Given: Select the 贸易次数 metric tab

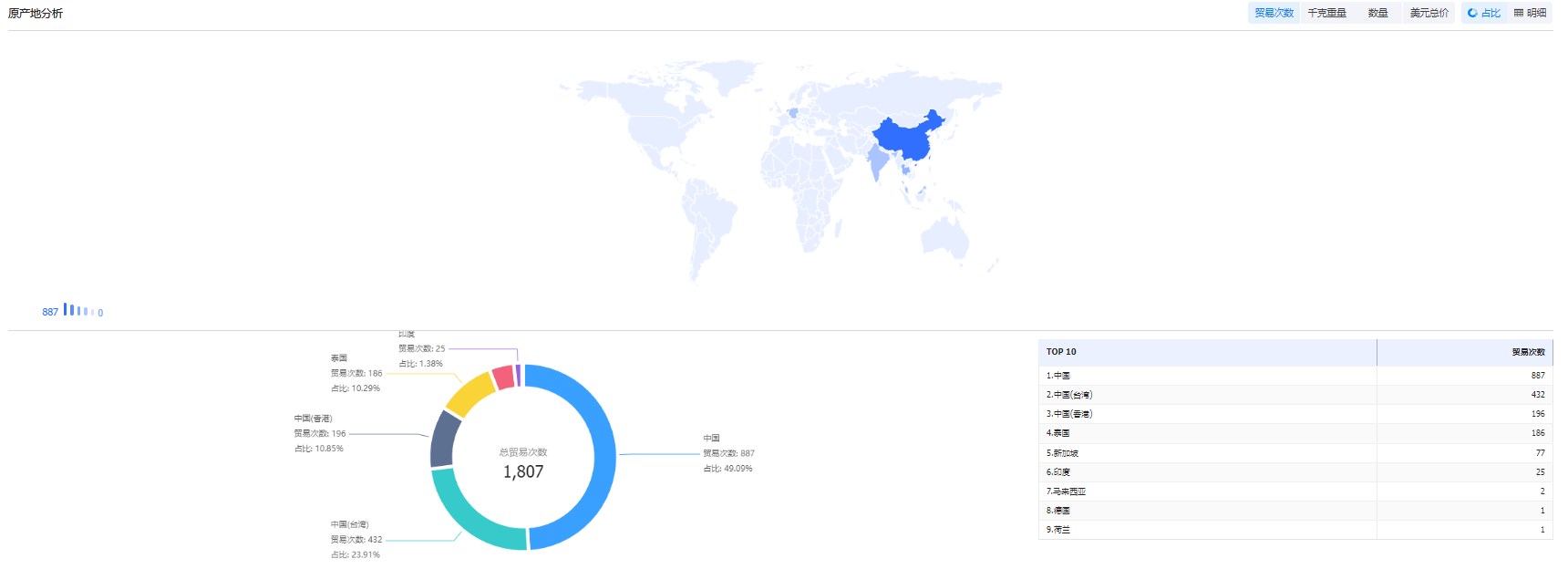Looking at the screenshot, I should [1274, 13].
